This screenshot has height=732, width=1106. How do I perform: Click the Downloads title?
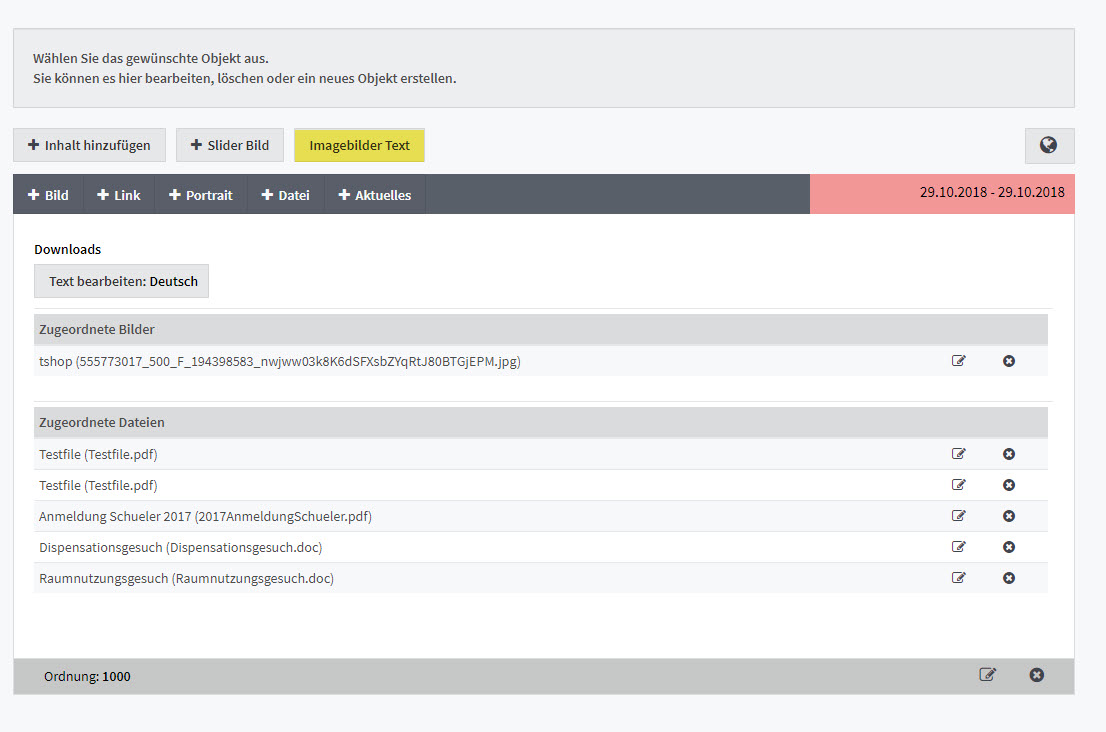click(x=68, y=250)
